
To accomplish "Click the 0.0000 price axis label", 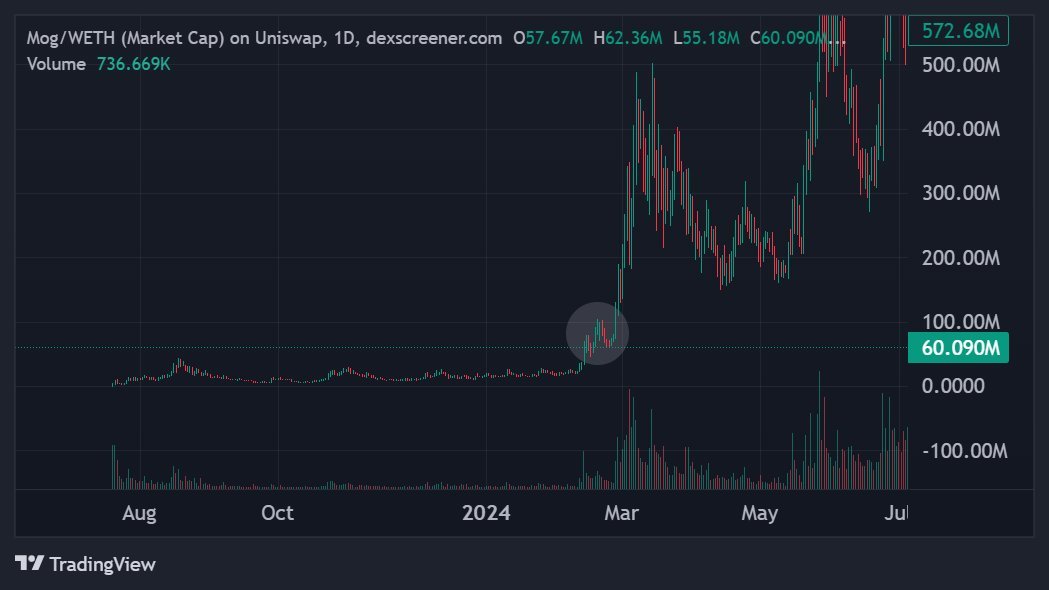I will tap(953, 386).
